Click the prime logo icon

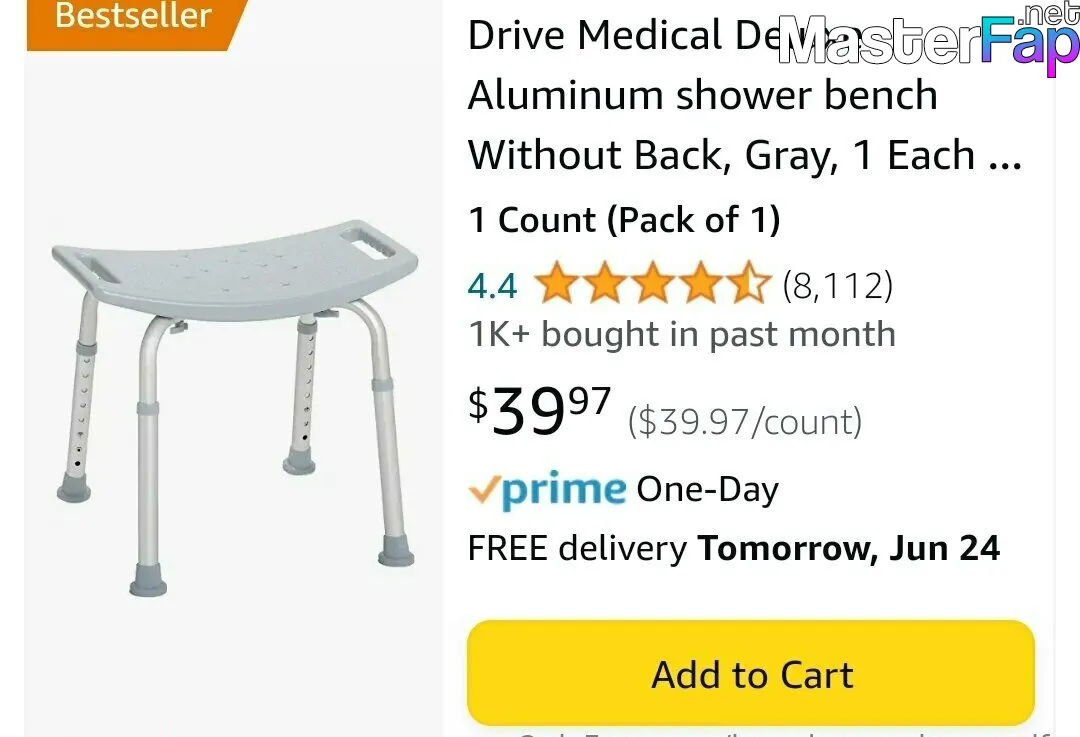pyautogui.click(x=548, y=490)
